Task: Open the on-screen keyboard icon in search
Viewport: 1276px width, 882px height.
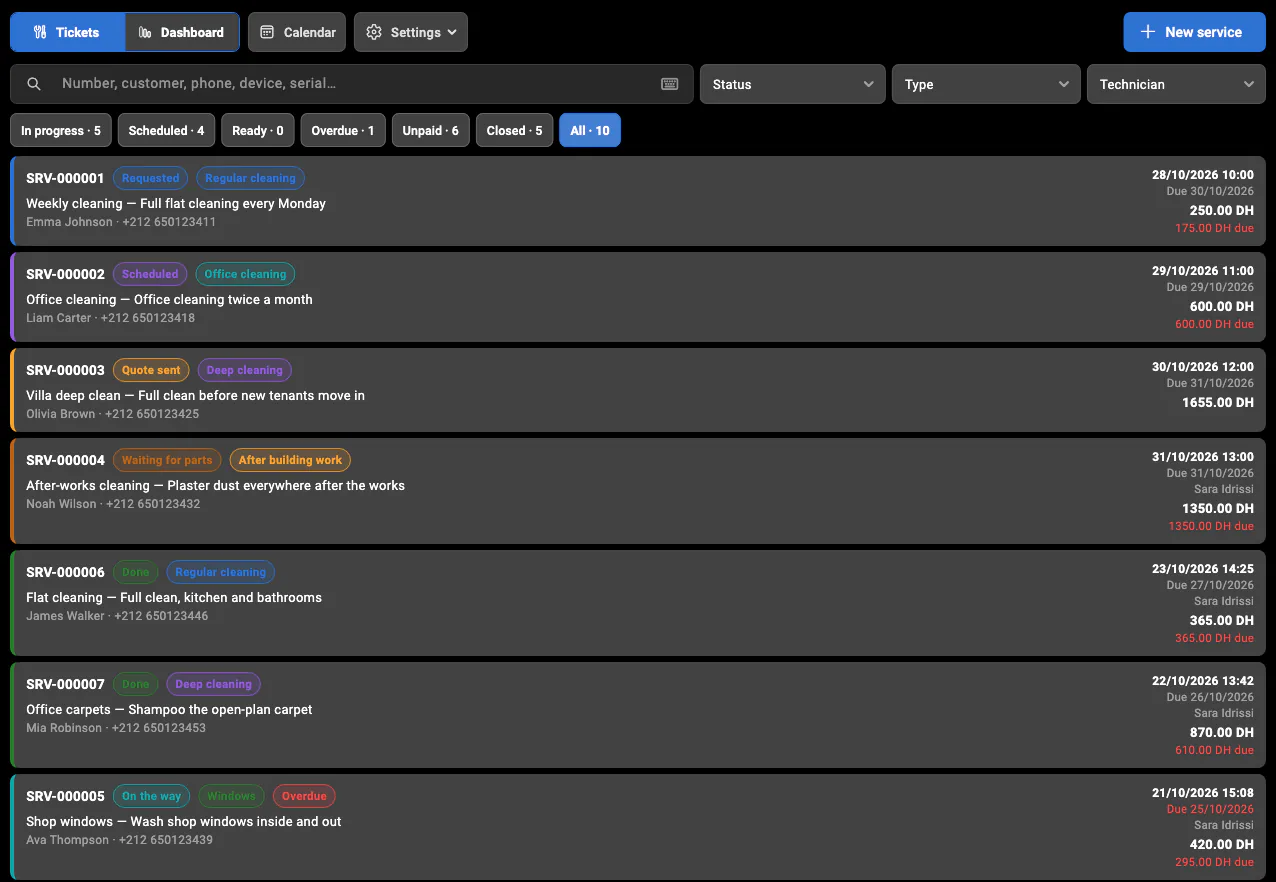Action: coord(670,84)
